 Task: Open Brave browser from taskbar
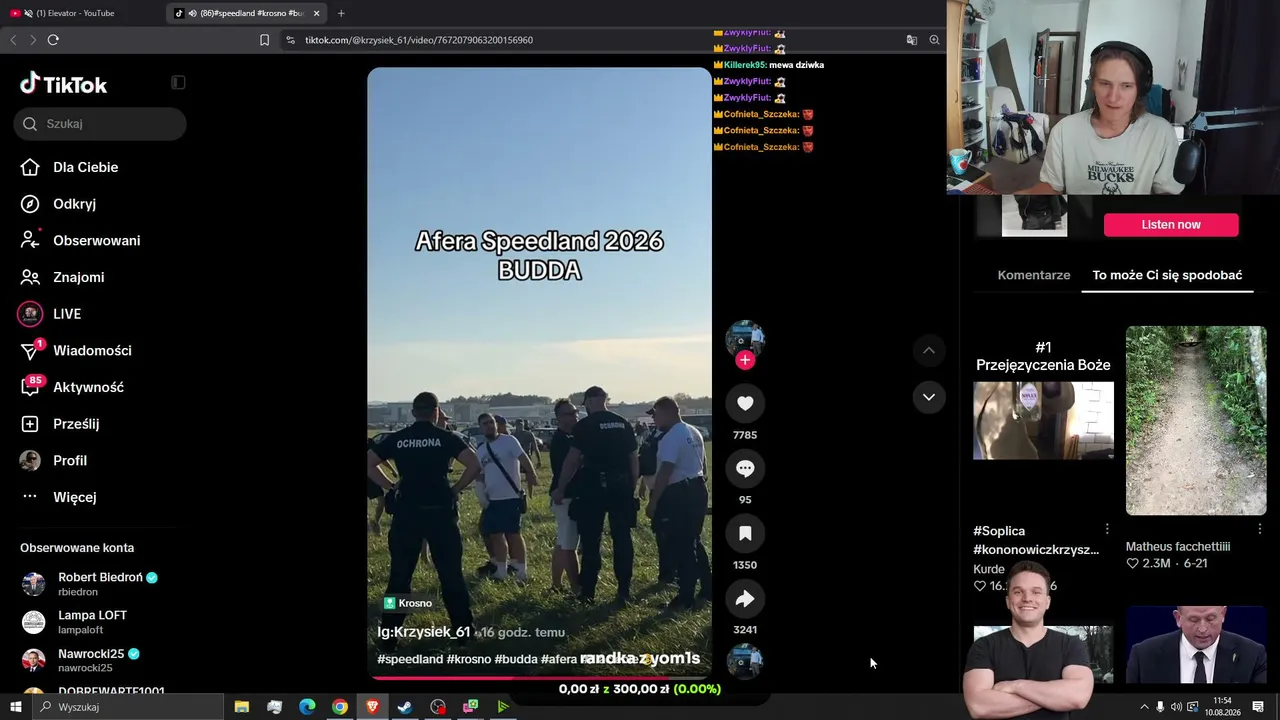pos(373,707)
